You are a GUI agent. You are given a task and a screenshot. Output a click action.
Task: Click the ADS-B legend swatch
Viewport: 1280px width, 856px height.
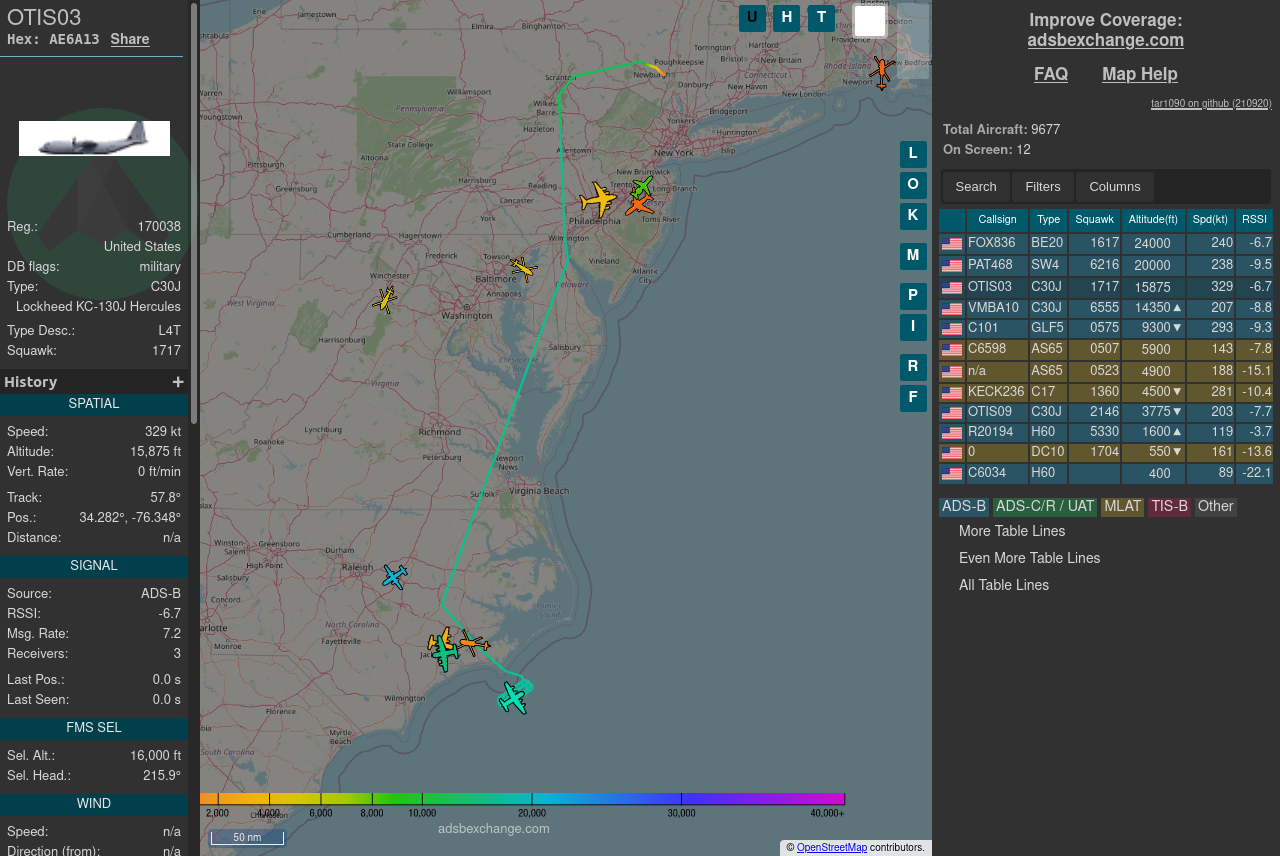coord(964,507)
